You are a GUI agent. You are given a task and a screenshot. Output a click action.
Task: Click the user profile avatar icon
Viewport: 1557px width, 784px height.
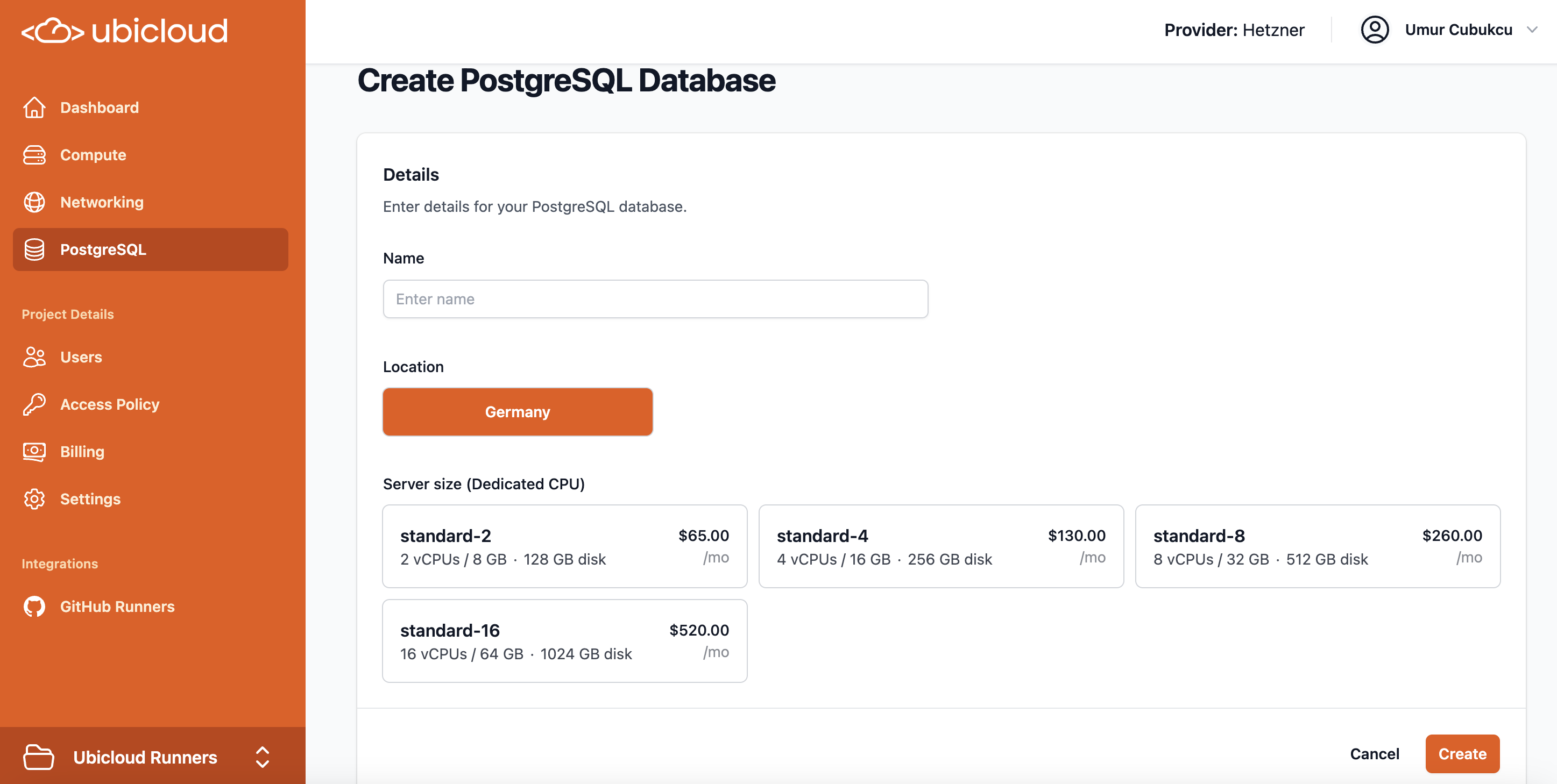coord(1375,30)
